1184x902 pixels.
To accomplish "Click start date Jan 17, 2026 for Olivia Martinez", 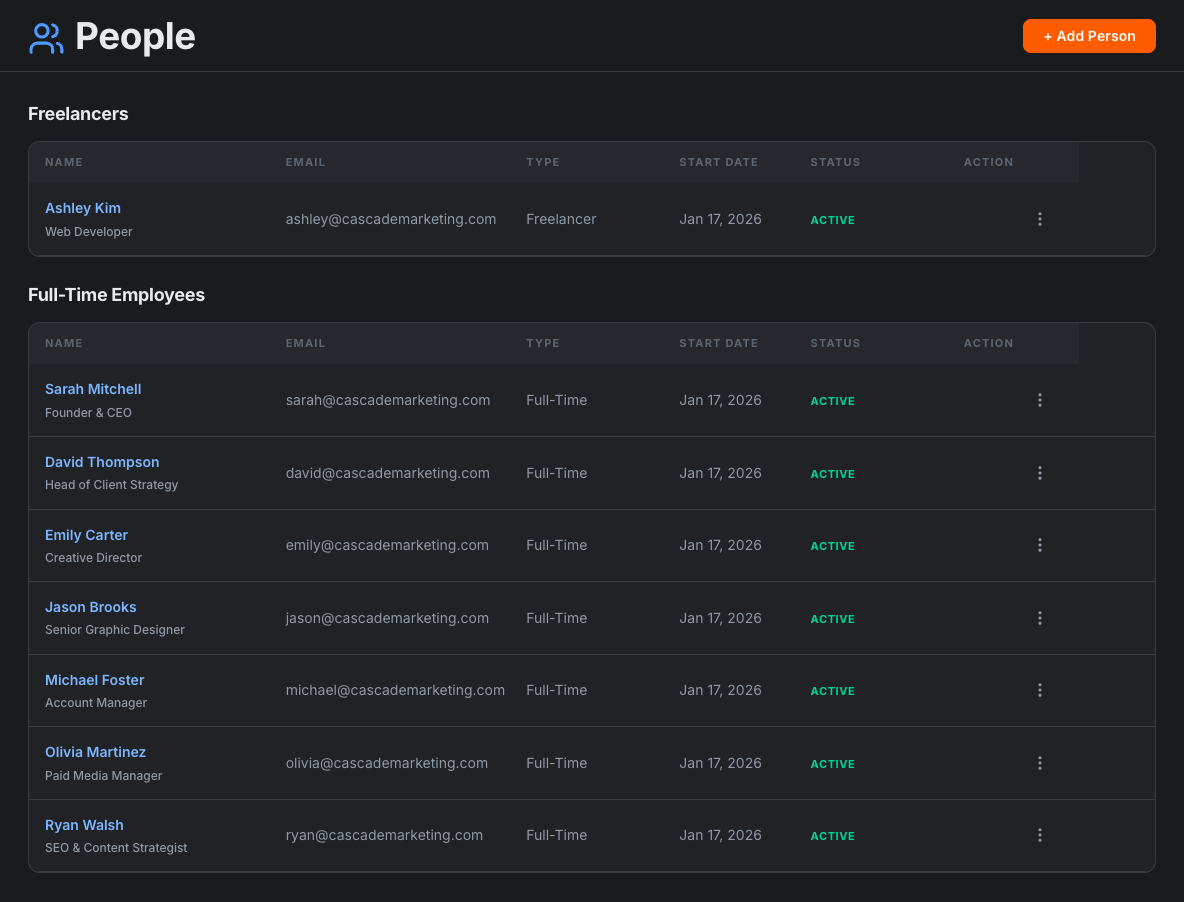I will click(720, 763).
